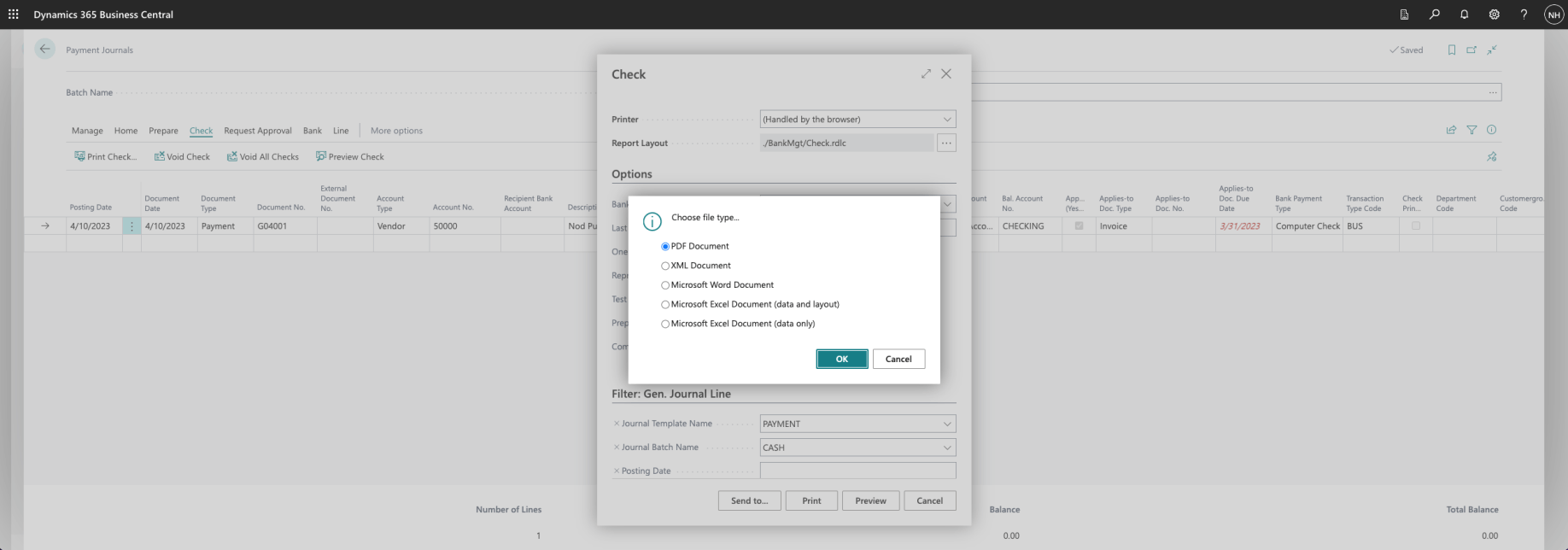This screenshot has width=1568, height=550.
Task: Click the Report Layout field
Action: click(846, 143)
